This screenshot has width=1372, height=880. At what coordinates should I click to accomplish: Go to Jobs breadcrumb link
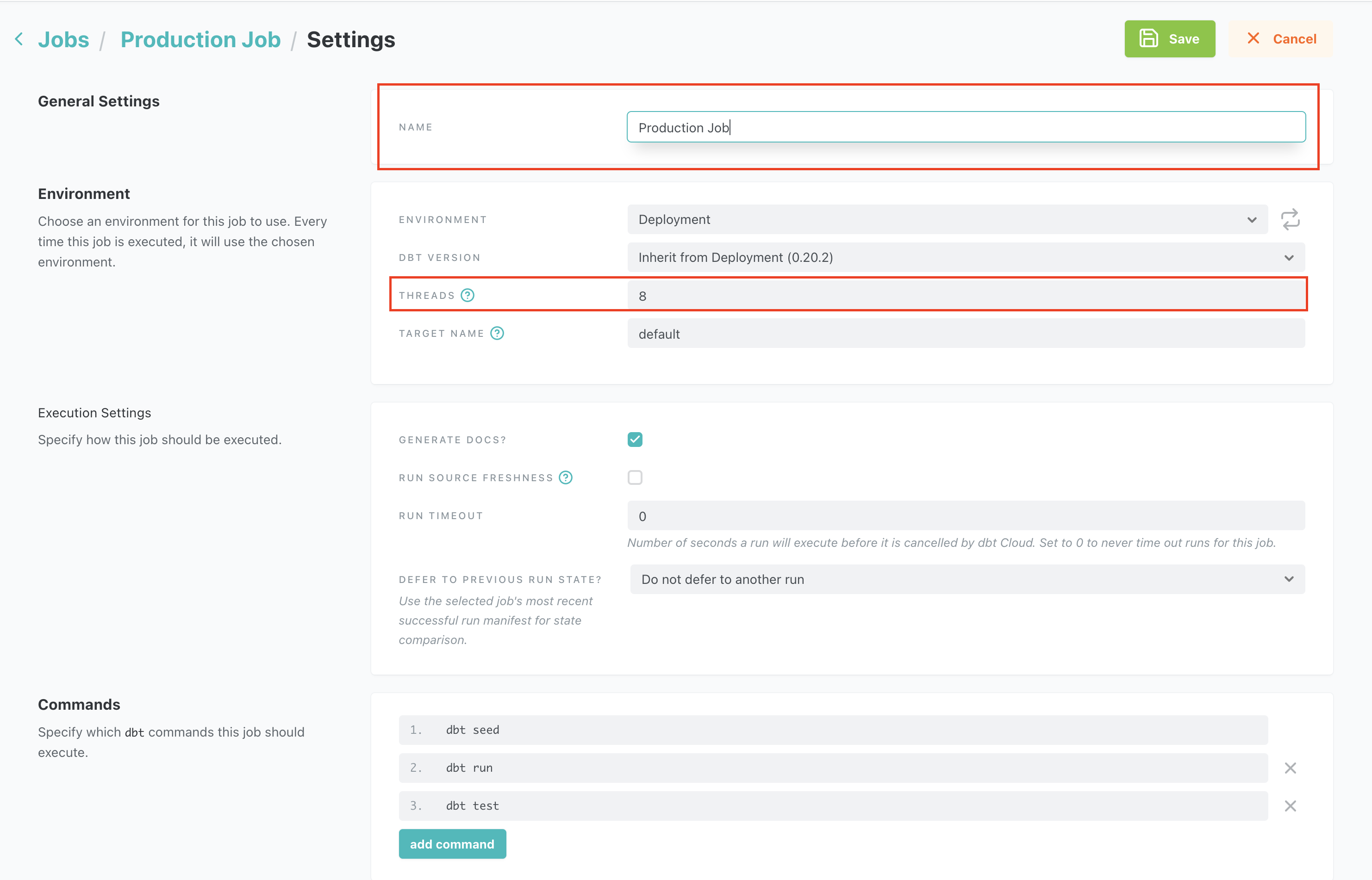click(63, 39)
